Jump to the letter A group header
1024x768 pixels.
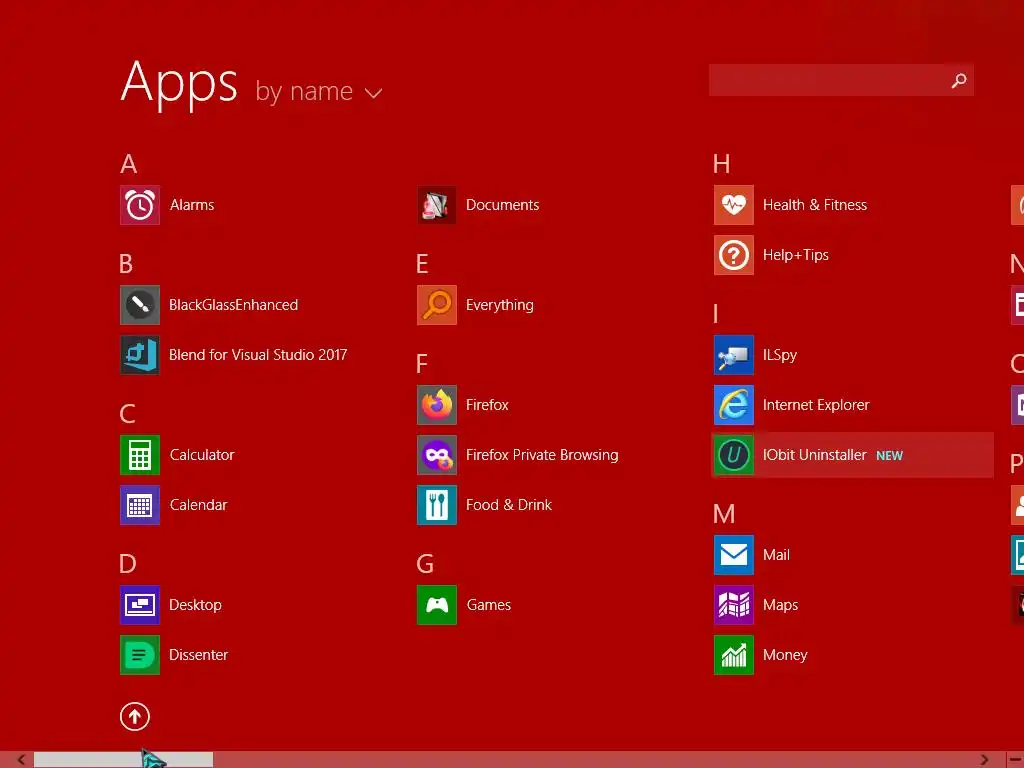pyautogui.click(x=129, y=164)
